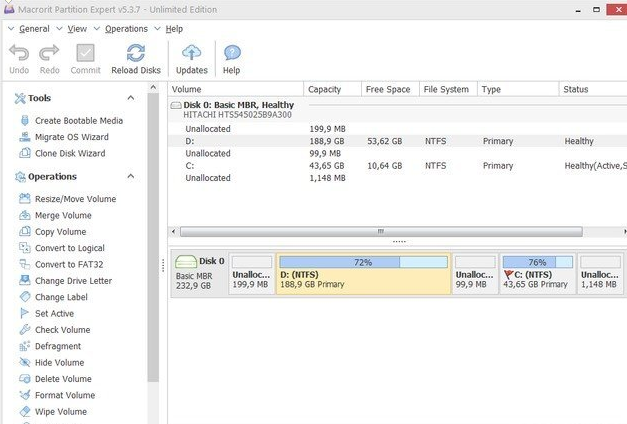Click the Undo toolbar icon

[19, 53]
